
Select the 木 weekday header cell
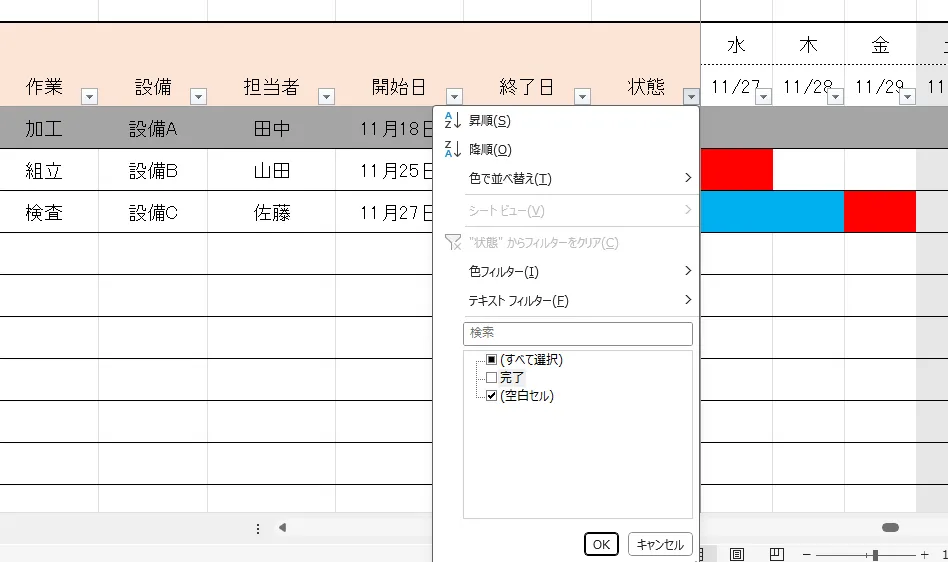click(808, 45)
